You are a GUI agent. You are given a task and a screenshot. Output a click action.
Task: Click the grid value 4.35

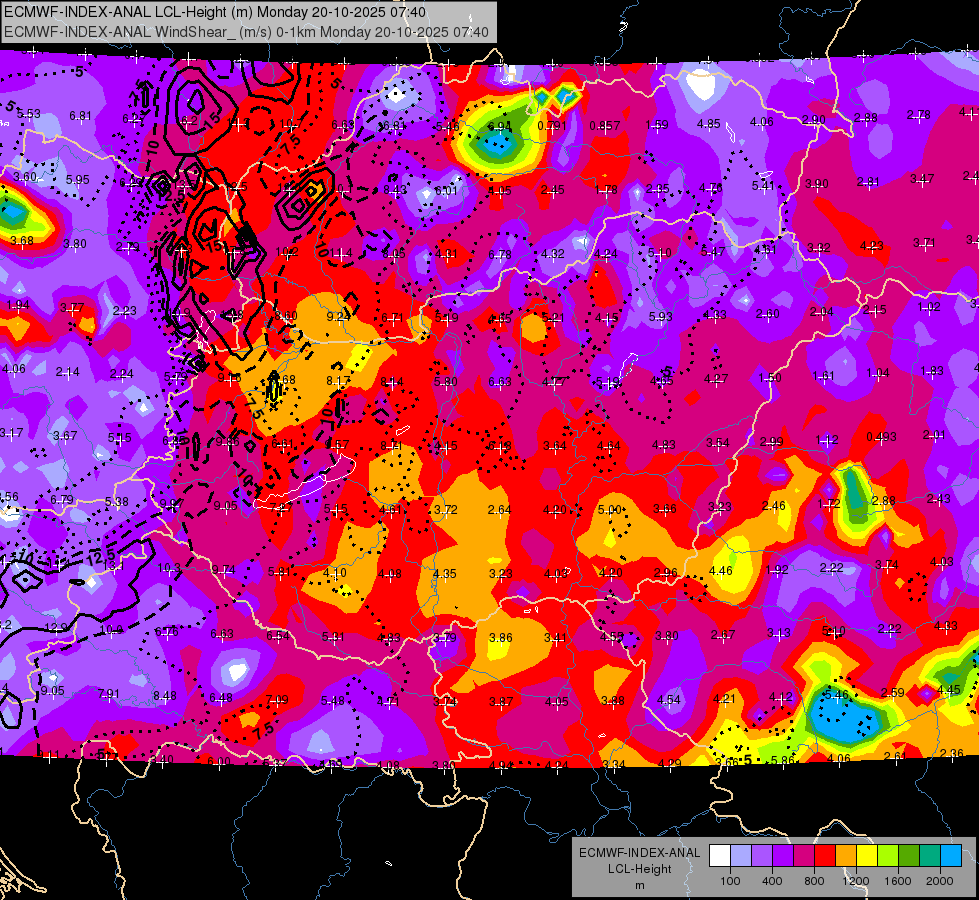pos(445,574)
